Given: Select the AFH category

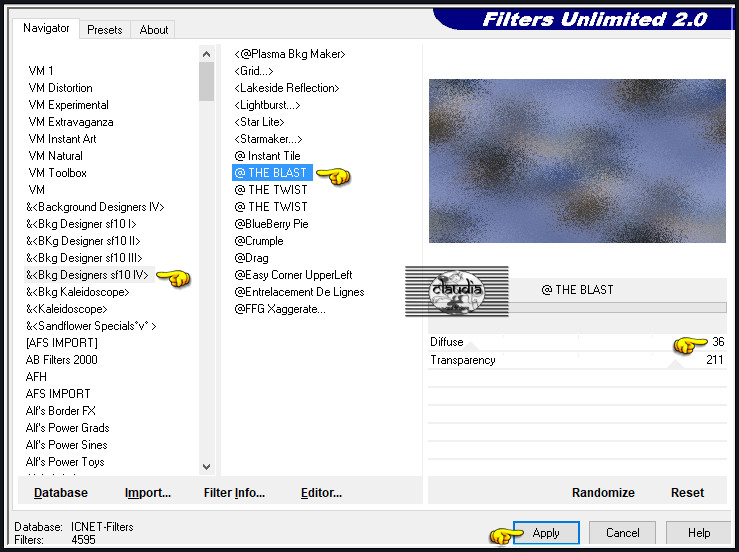Looking at the screenshot, I should tap(36, 377).
